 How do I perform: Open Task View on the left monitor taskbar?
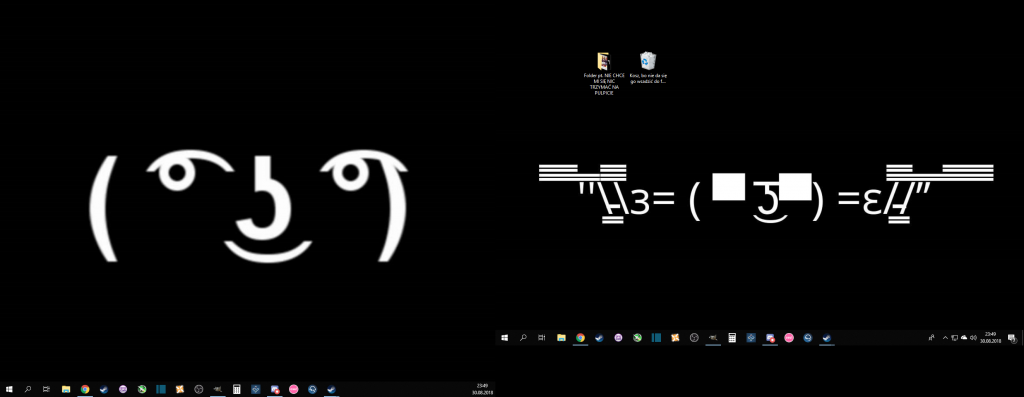46,389
